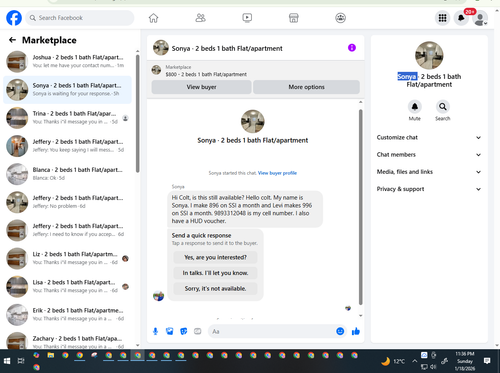
Task: Open Jeffery chat saying No problem
Action: 67,202
